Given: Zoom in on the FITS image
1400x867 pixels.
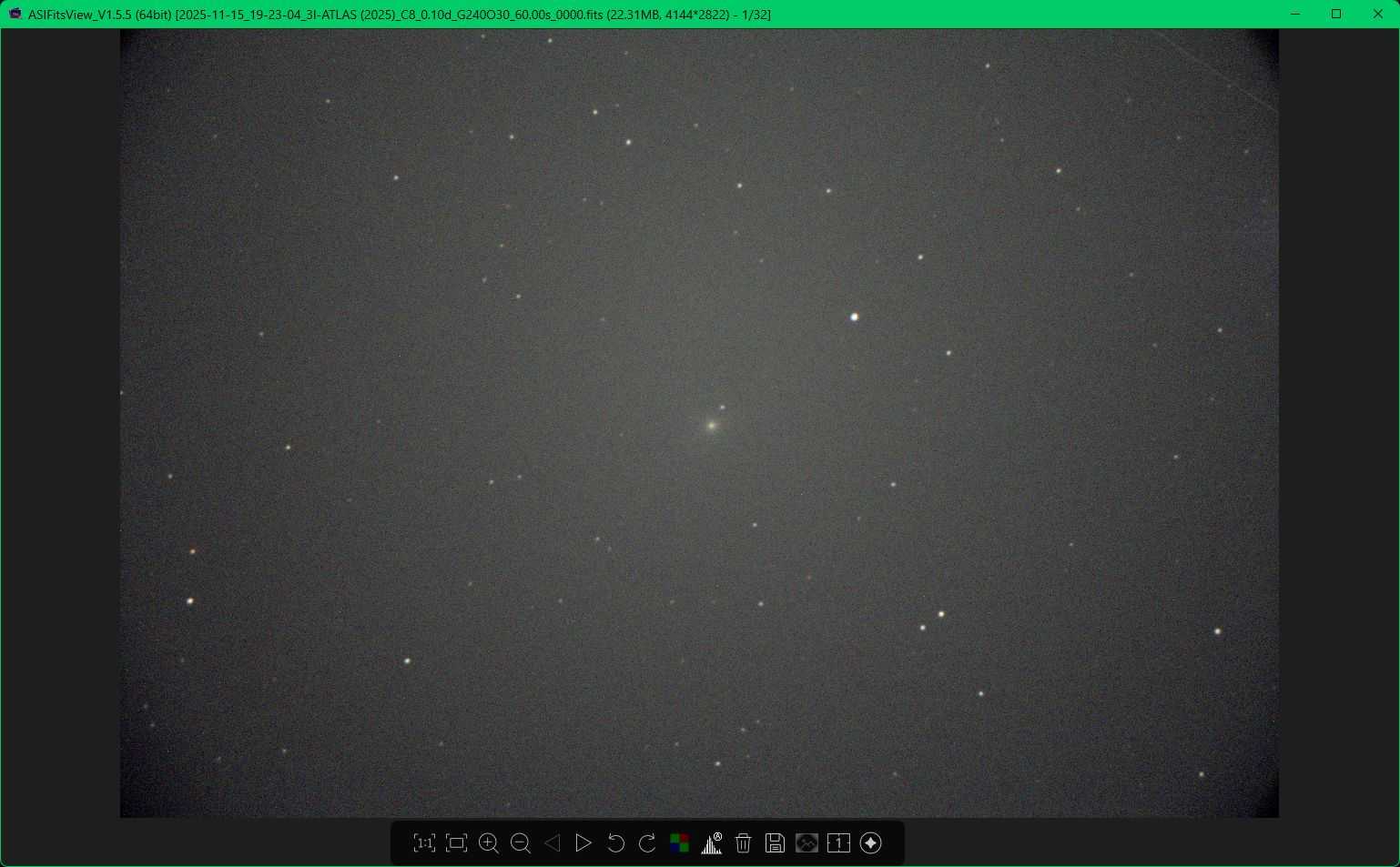Looking at the screenshot, I should (489, 843).
